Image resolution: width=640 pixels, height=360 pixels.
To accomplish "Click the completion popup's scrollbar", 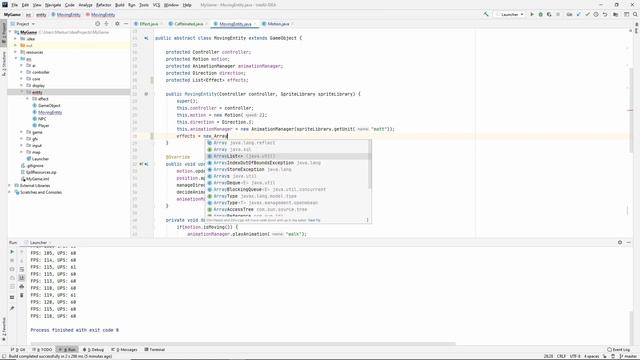I will (x=370, y=165).
